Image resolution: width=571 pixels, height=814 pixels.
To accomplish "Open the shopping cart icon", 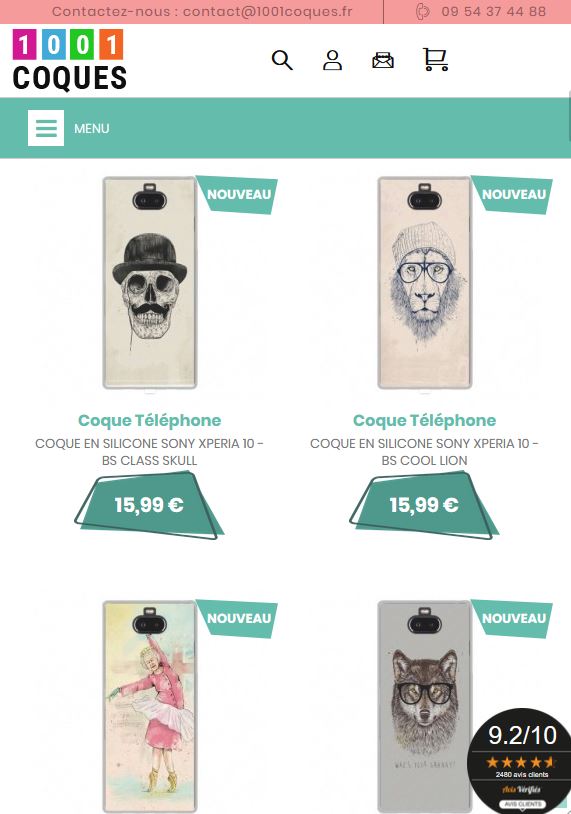I will pyautogui.click(x=435, y=59).
